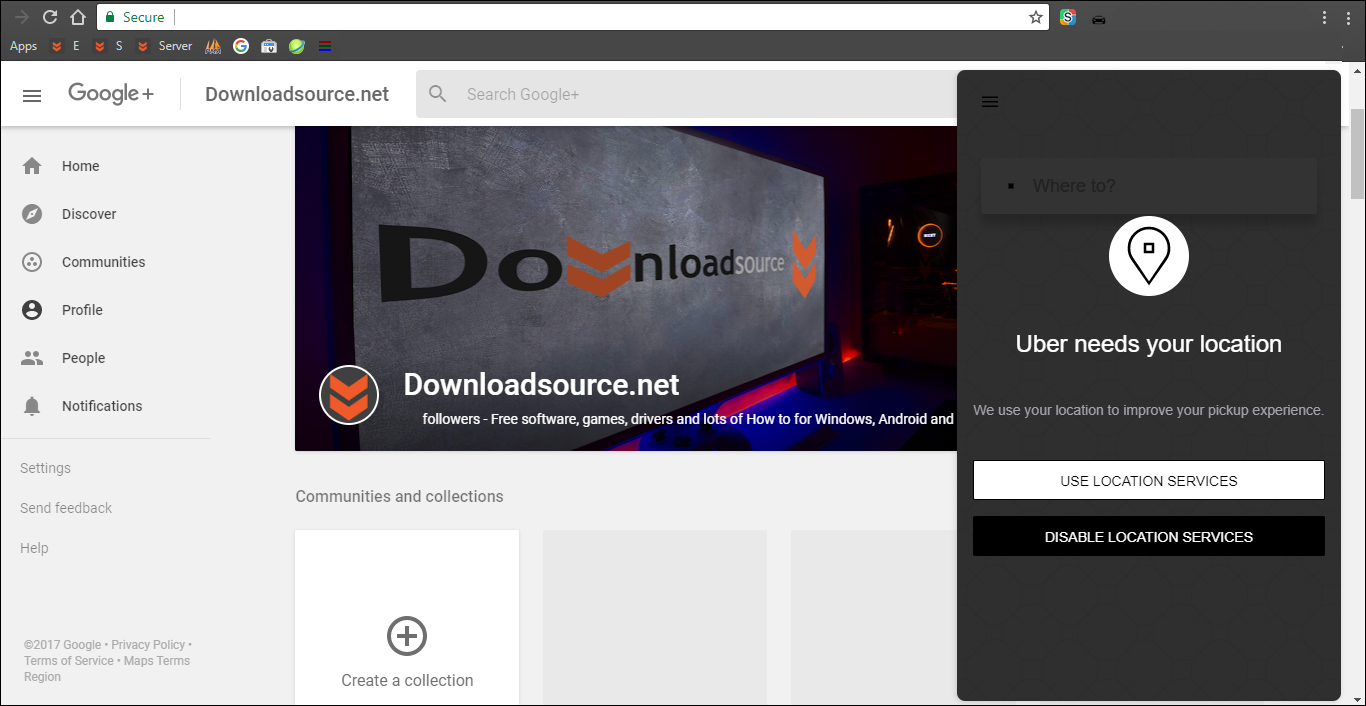Reload the page with refresh icon
The height and width of the screenshot is (706, 1366).
(50, 17)
